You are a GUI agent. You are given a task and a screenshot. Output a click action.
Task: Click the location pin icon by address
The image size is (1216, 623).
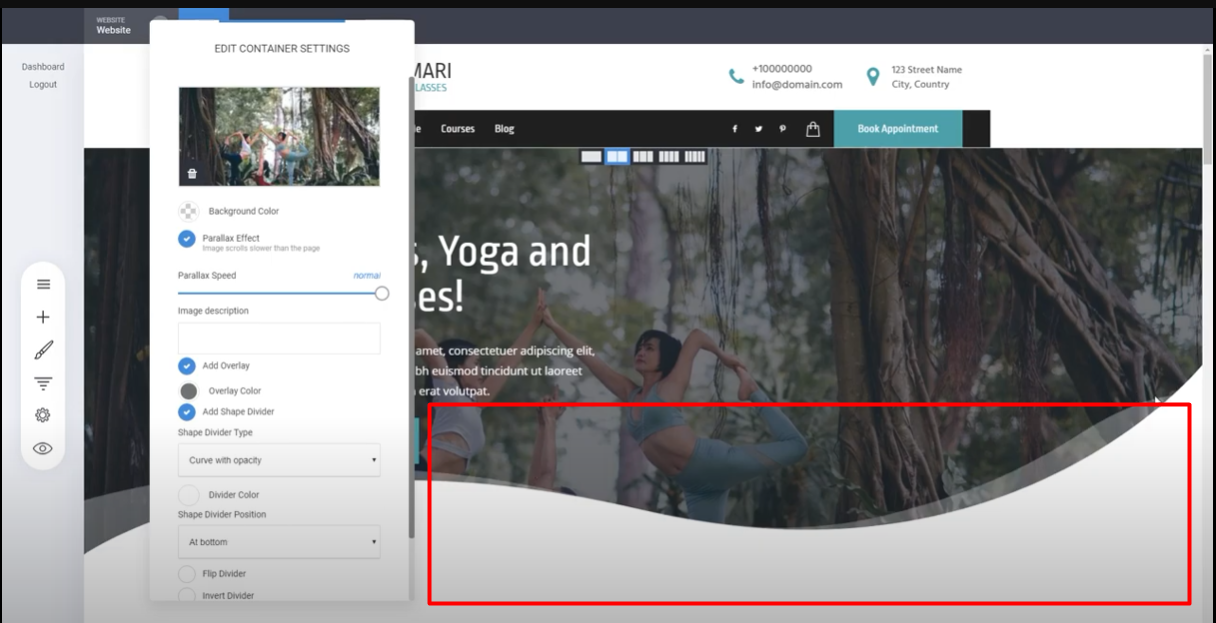[873, 76]
